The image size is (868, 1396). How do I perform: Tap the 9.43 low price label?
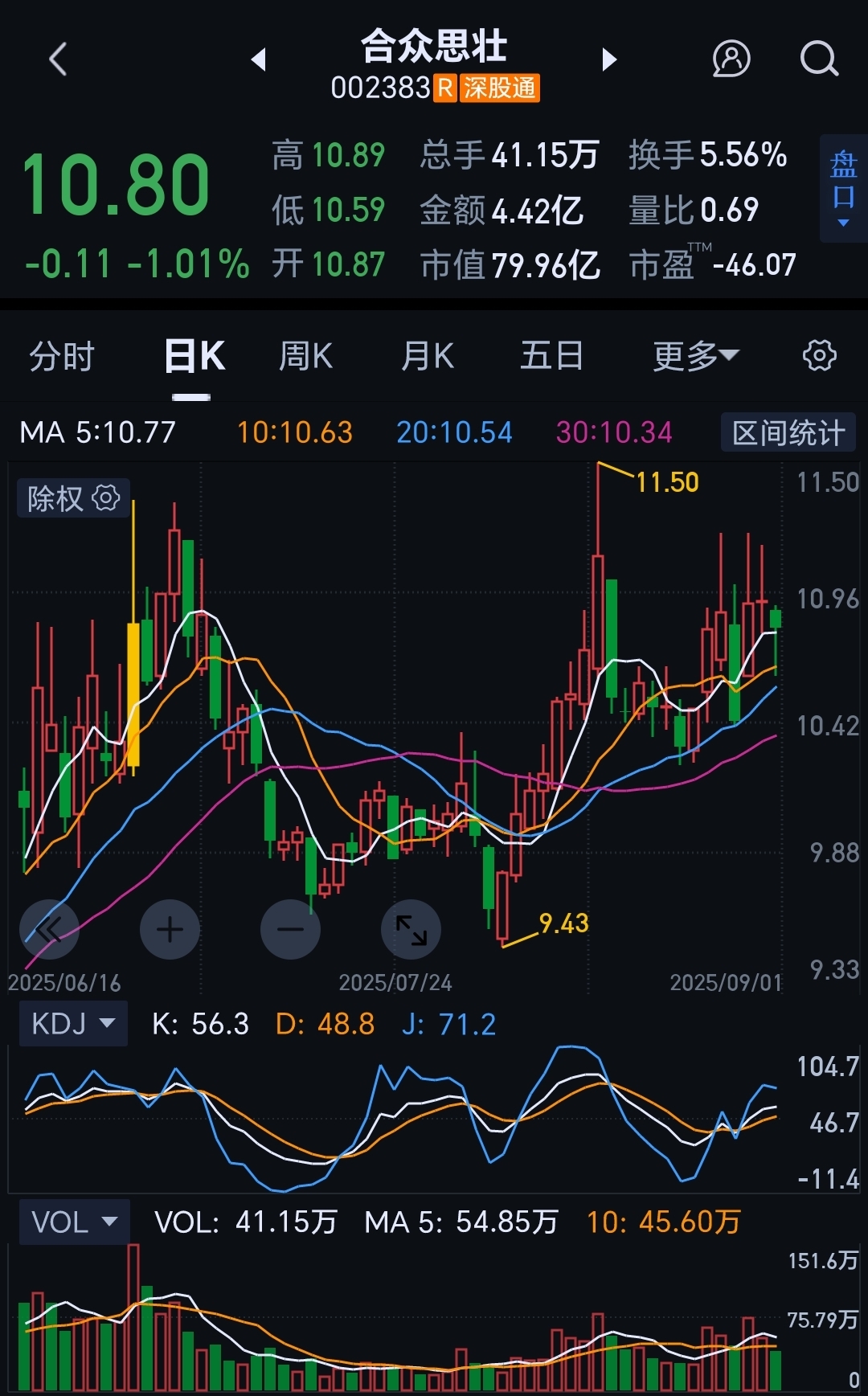pos(563,923)
